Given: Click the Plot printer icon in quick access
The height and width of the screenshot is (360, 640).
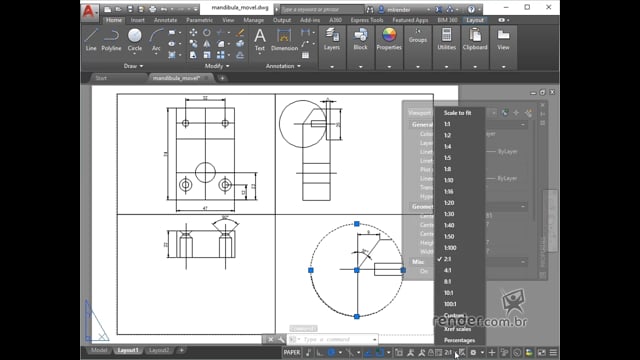Looking at the screenshot, I should pos(152,9).
